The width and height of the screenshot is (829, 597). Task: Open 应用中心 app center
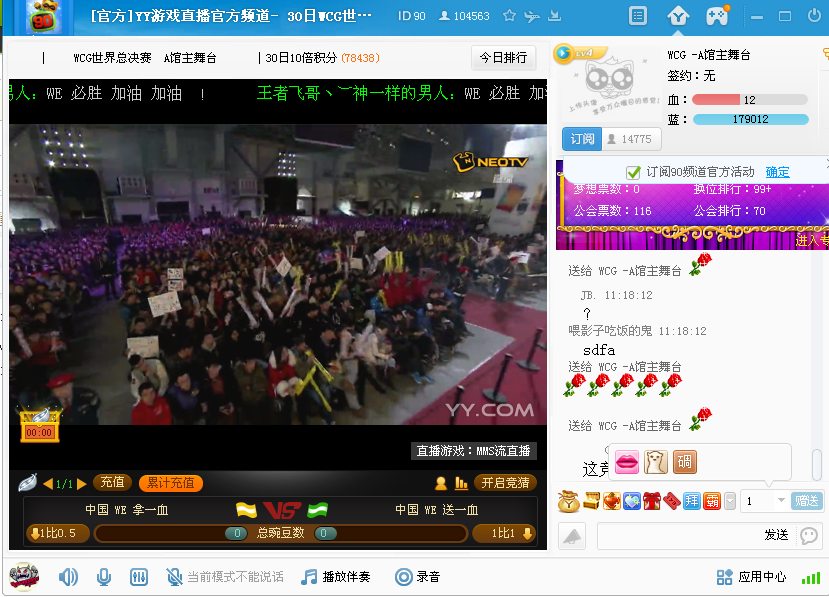pyautogui.click(x=752, y=577)
